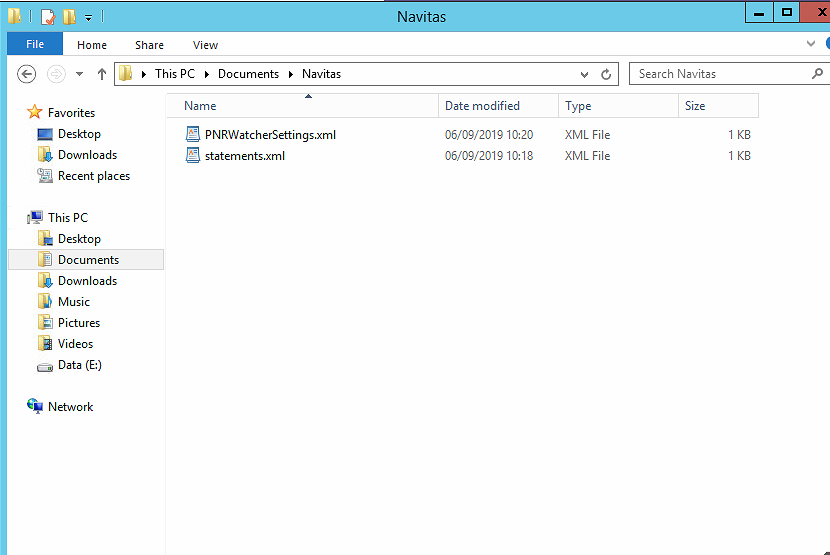Image resolution: width=830 pixels, height=555 pixels.
Task: Open Downloads under This PC
Action: [x=87, y=281]
